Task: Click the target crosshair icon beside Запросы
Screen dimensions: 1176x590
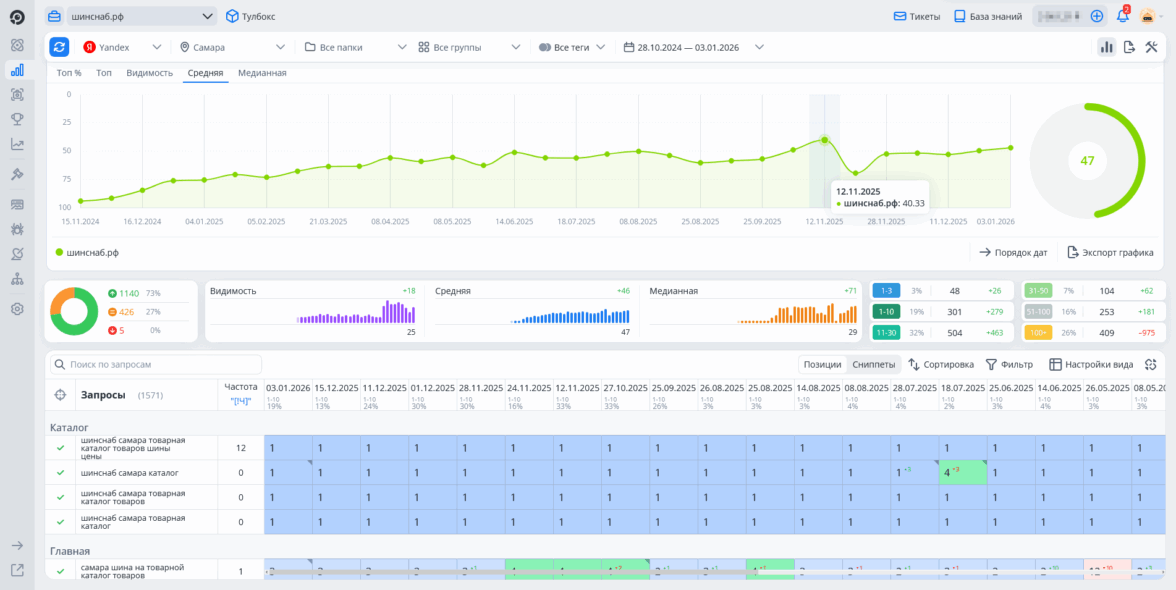Action: [x=60, y=395]
